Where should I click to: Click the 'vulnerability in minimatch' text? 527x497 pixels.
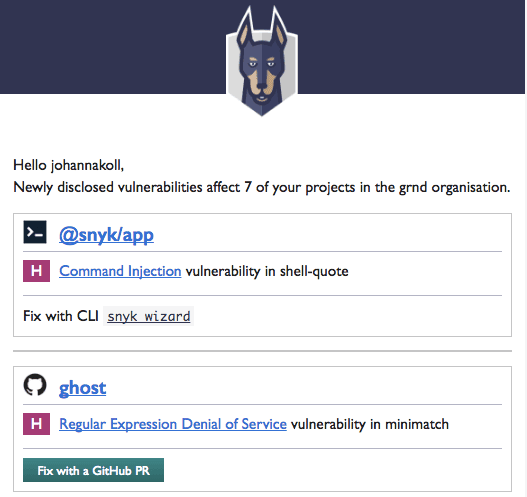(370, 424)
